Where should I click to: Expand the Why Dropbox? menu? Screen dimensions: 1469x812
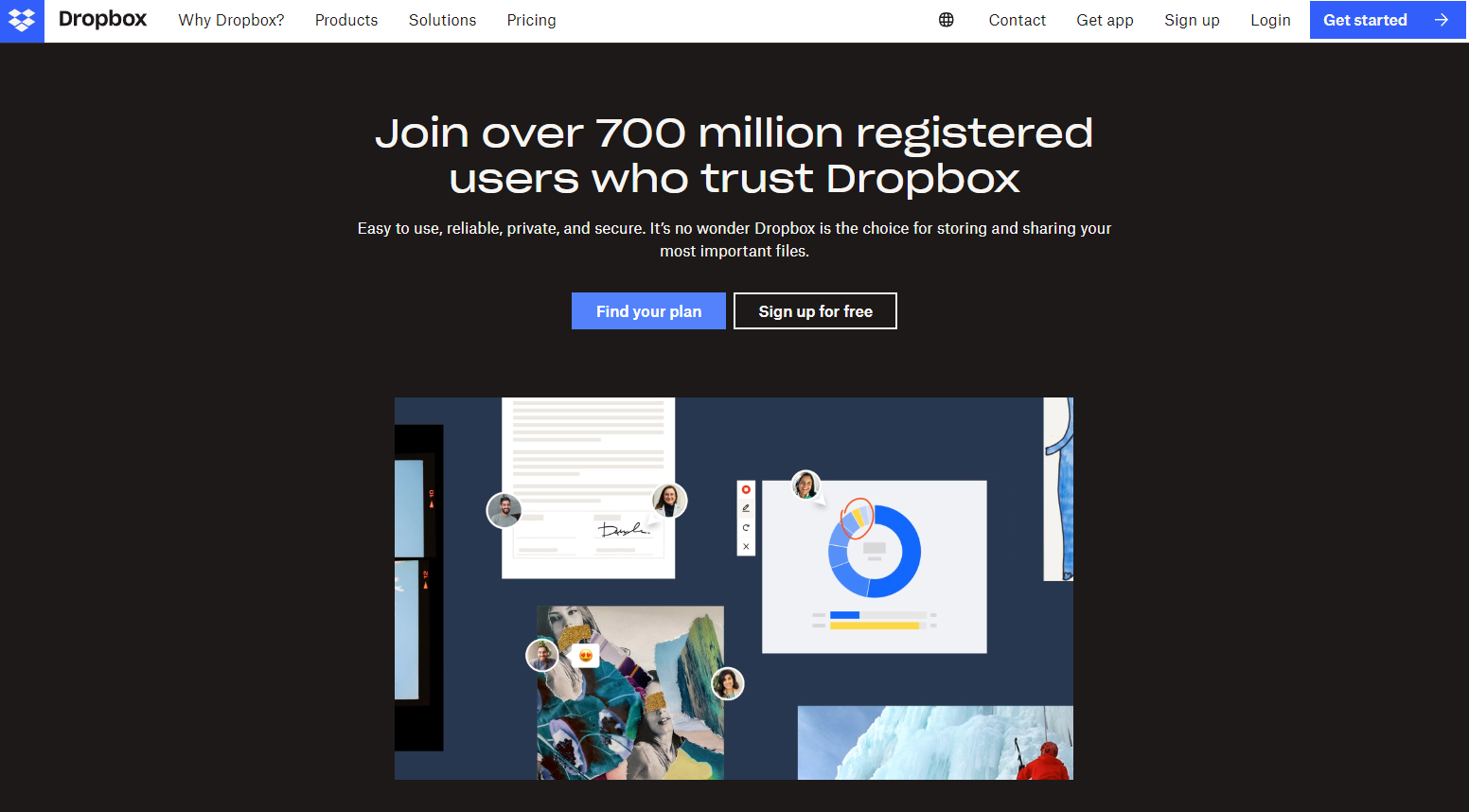[231, 20]
